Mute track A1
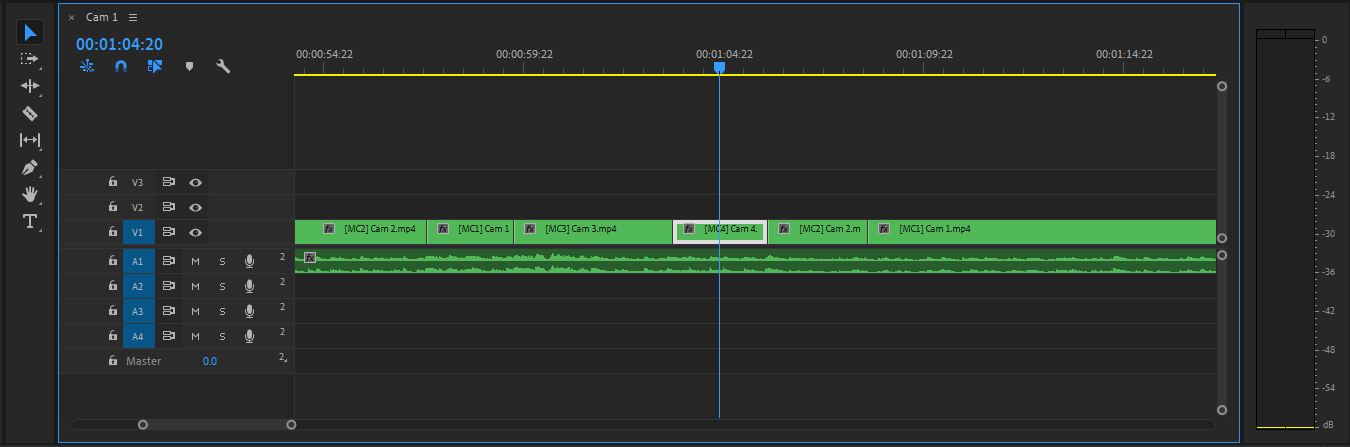 (196, 261)
